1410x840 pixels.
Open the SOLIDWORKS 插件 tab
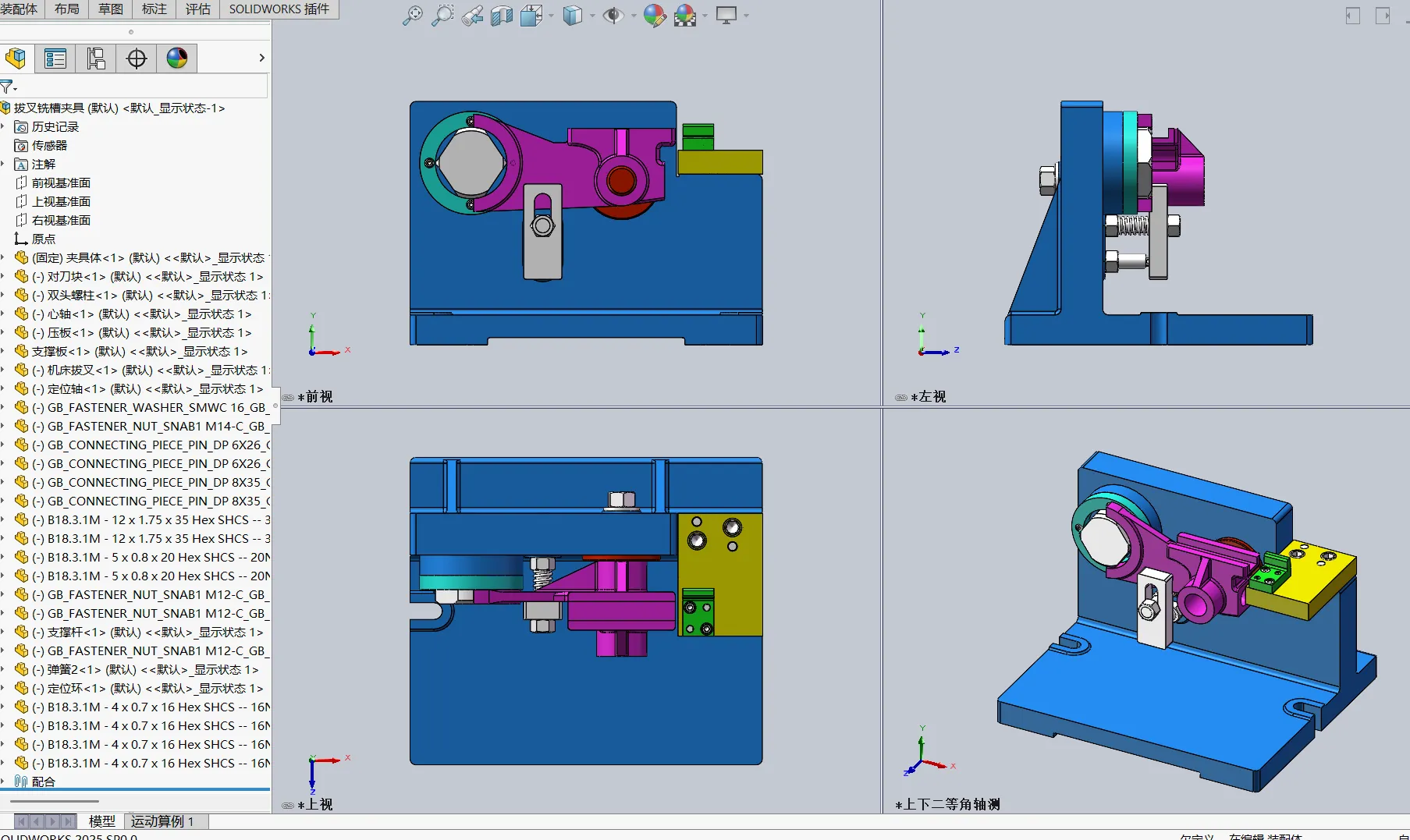pyautogui.click(x=279, y=9)
